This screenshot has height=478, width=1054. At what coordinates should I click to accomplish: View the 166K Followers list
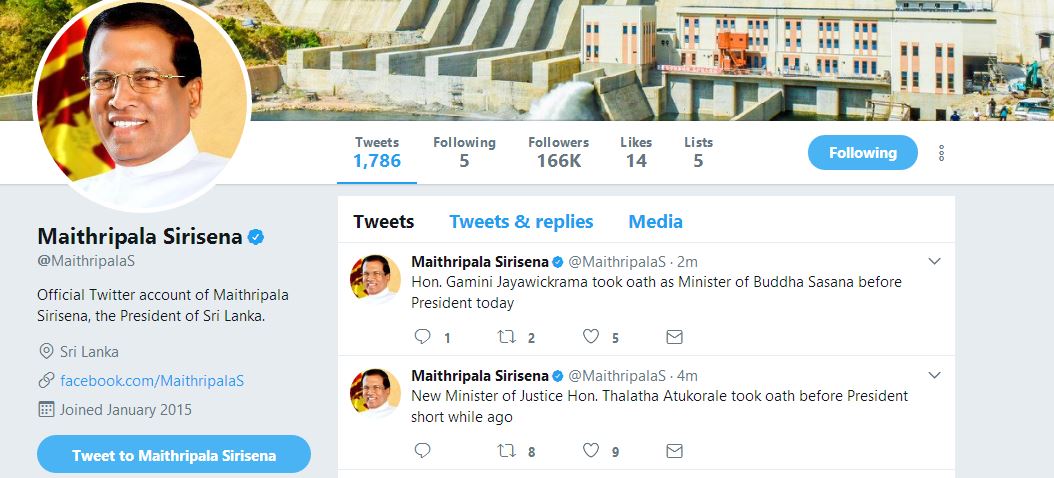pos(558,152)
